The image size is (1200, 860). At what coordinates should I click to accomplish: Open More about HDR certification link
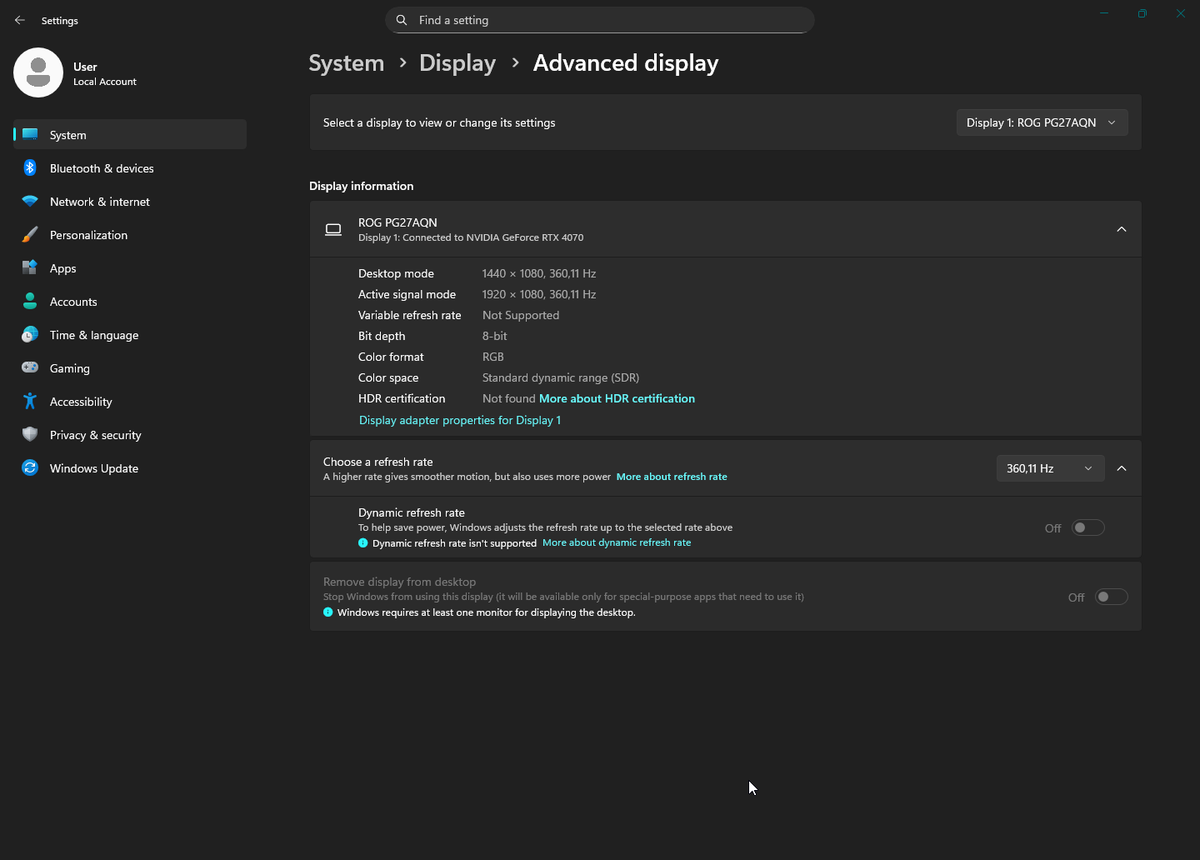[617, 398]
